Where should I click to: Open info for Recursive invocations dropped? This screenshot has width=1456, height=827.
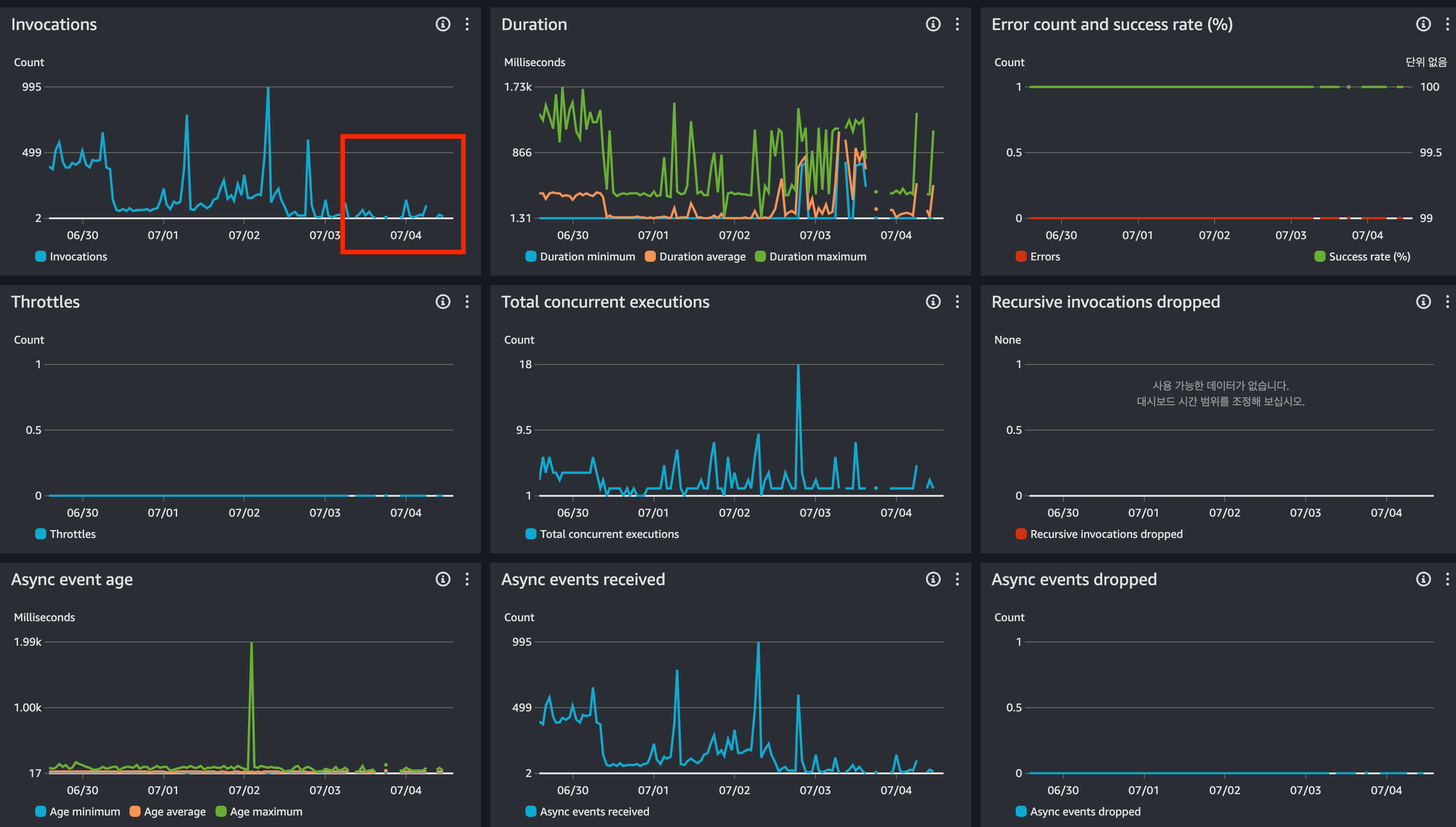[1423, 301]
